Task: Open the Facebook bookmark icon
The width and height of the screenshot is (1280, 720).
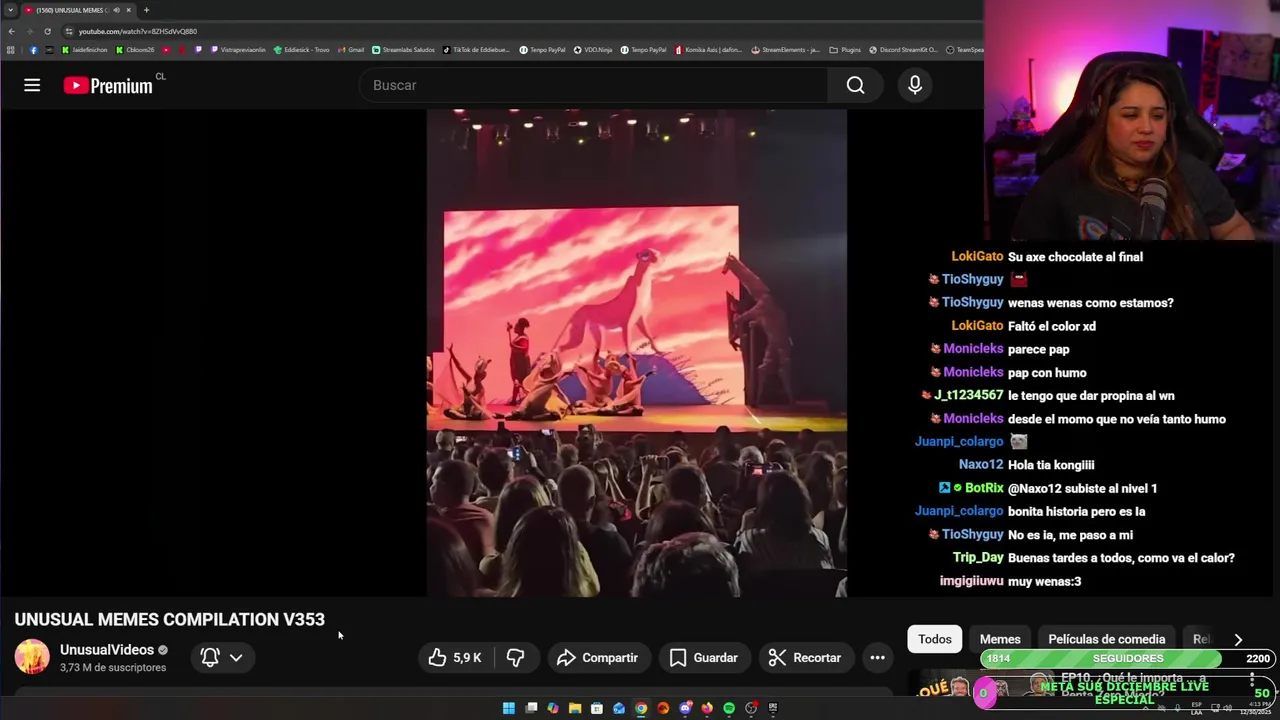Action: pyautogui.click(x=33, y=50)
